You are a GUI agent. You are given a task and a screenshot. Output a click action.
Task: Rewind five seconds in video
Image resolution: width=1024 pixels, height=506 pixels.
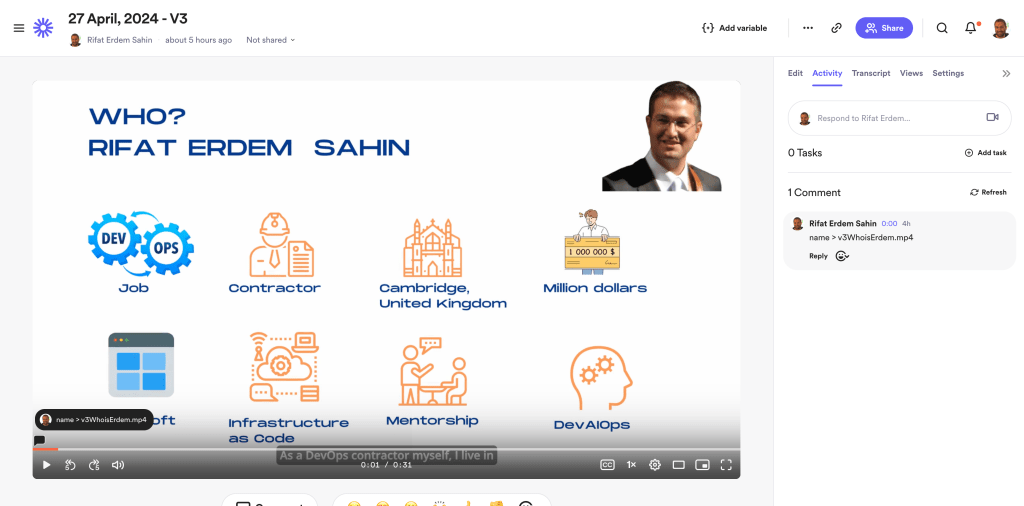pyautogui.click(x=71, y=465)
